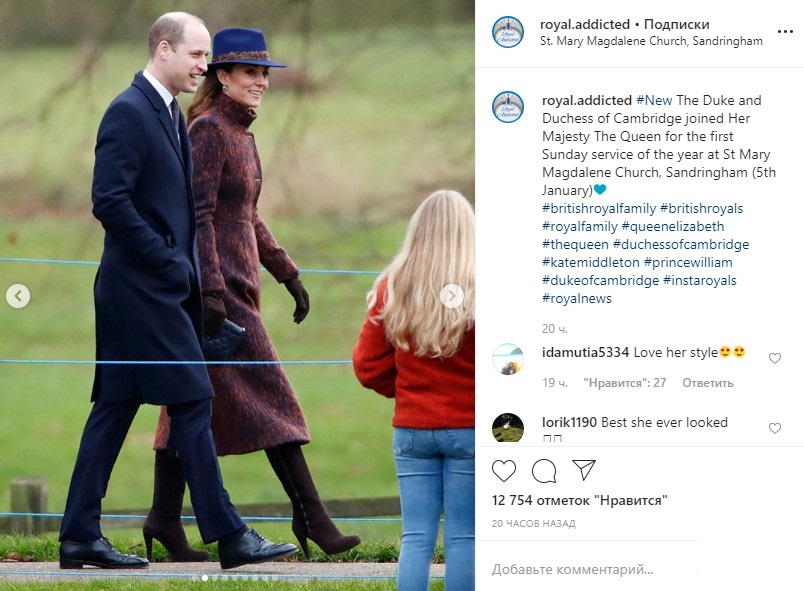Open the #britishroyalfamily hashtag

click(599, 209)
